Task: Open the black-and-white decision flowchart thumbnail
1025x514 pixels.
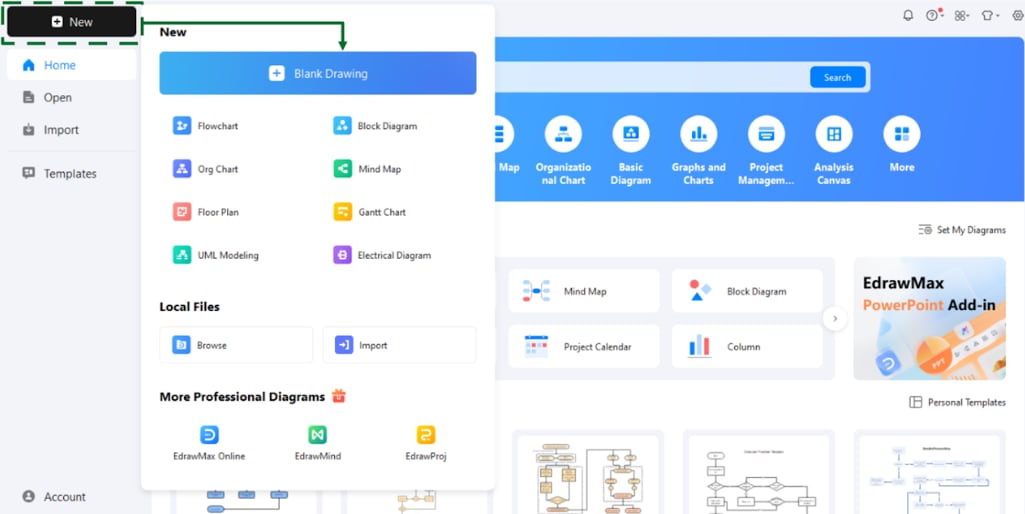Action: (758, 472)
